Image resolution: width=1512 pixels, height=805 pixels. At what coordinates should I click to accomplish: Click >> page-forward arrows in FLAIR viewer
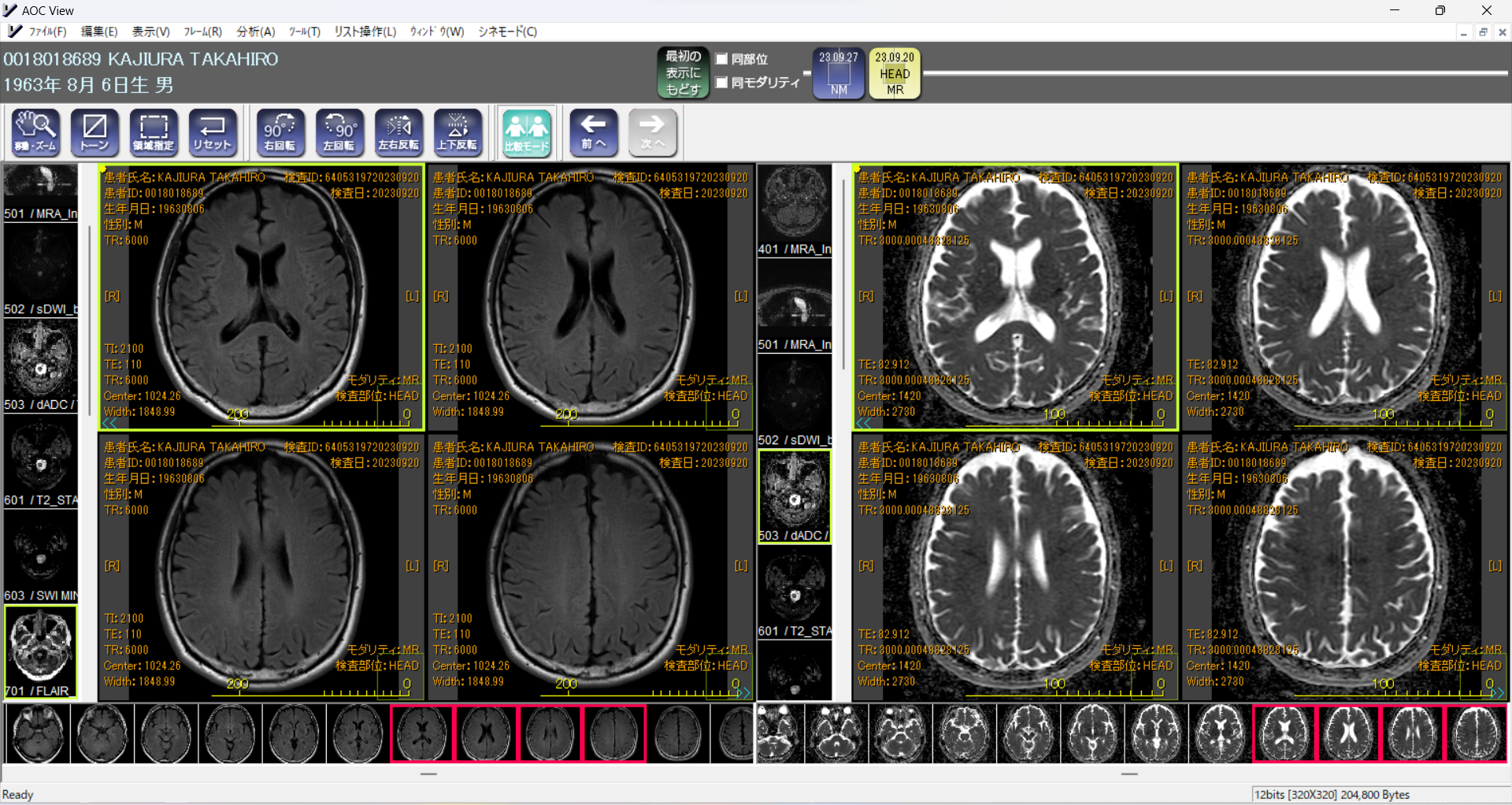(743, 693)
